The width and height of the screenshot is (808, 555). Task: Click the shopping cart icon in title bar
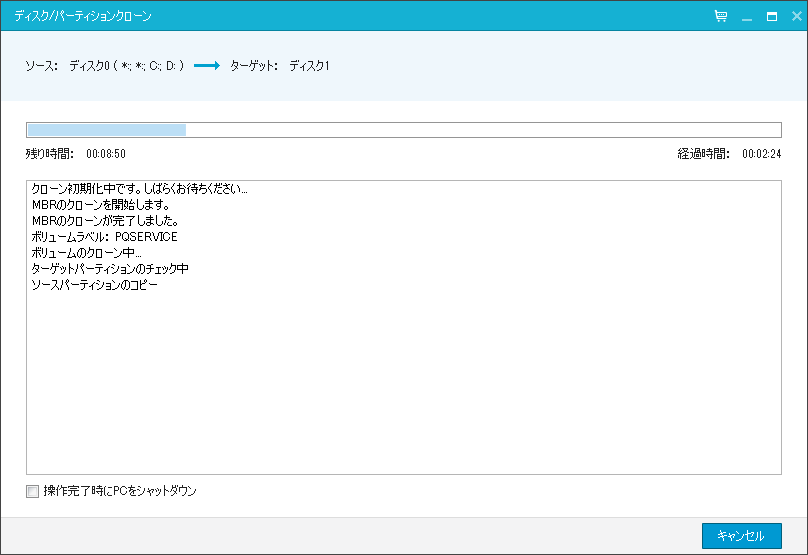(721, 17)
